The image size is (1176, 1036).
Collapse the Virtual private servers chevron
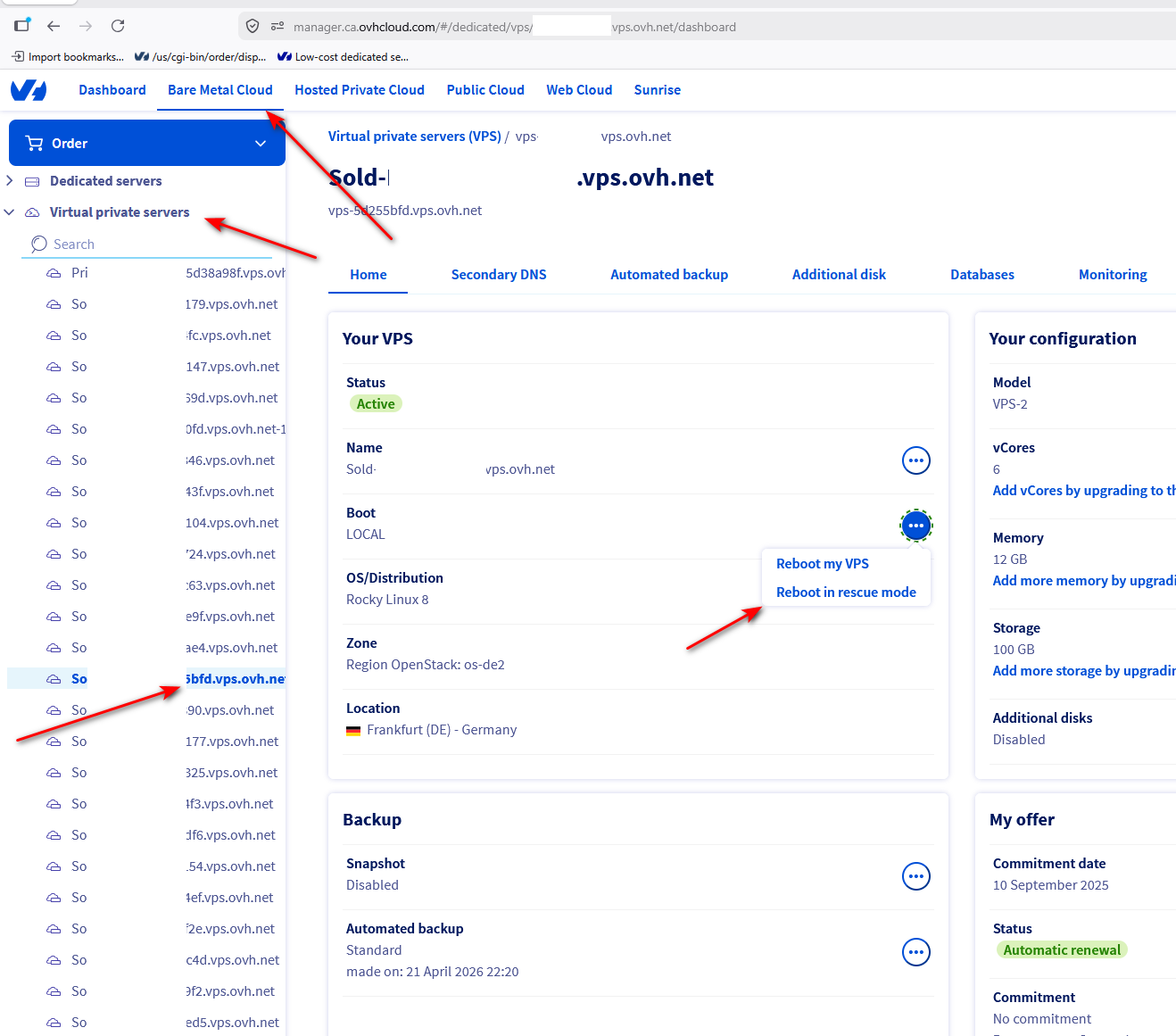pos(10,212)
